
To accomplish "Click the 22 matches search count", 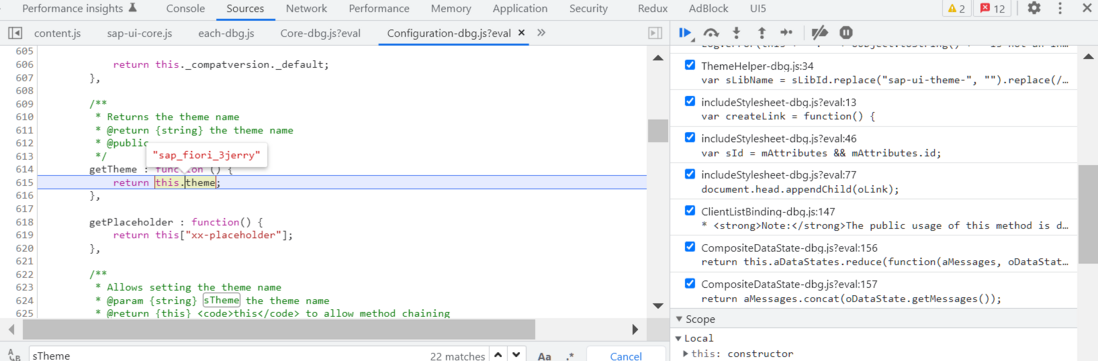I will (x=458, y=356).
